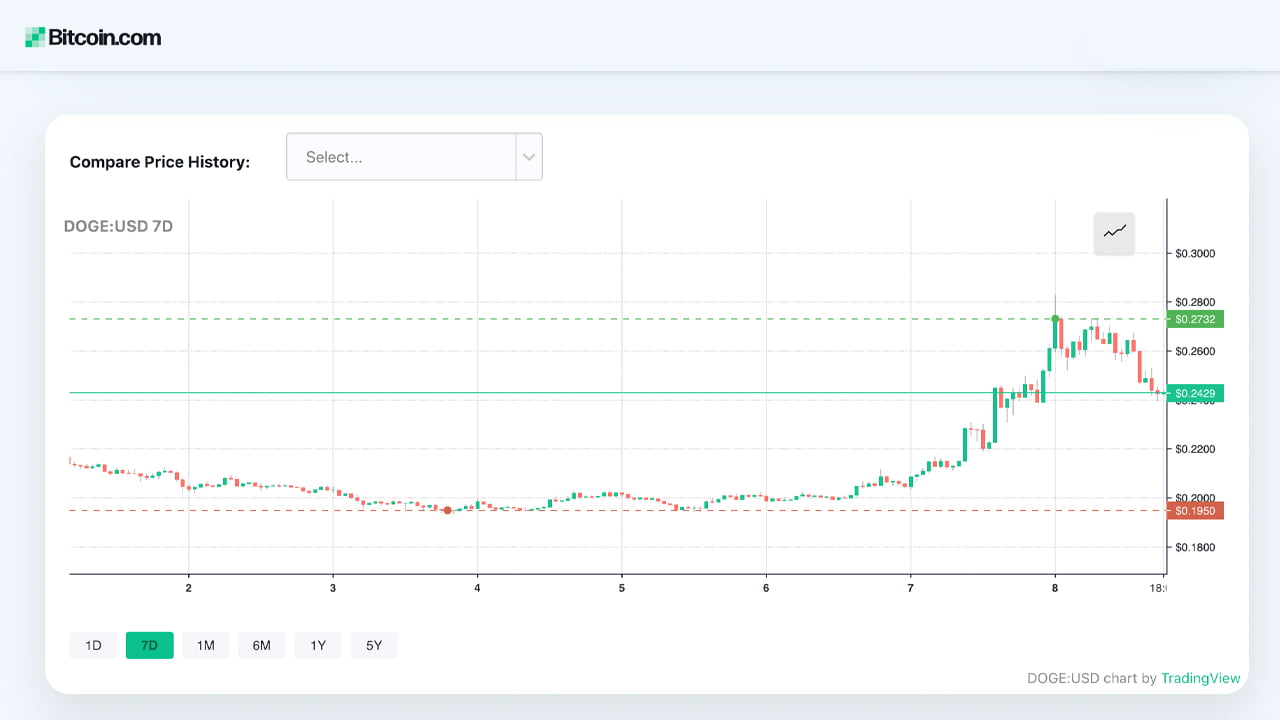The image size is (1280, 720).
Task: Switch to the 1M tab
Action: pos(205,645)
